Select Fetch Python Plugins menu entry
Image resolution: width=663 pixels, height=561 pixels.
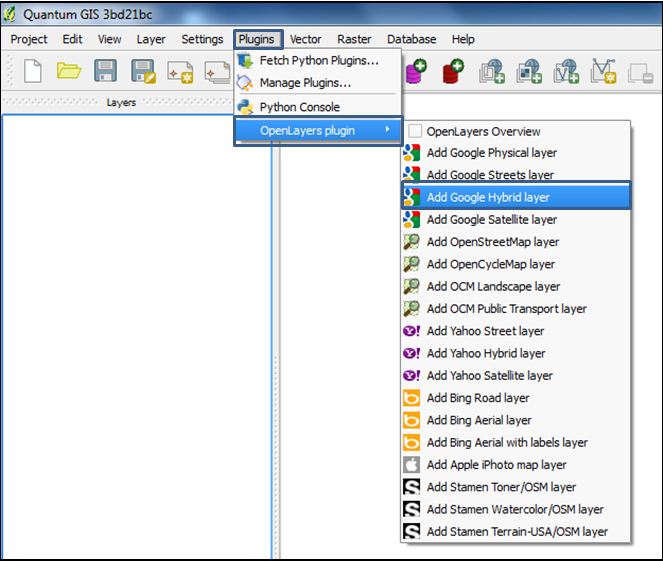click(318, 60)
